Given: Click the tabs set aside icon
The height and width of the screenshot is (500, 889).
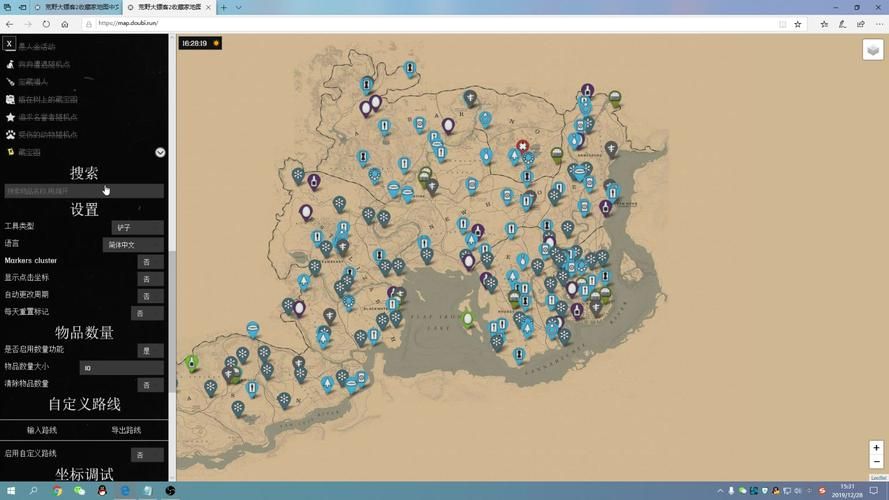Looking at the screenshot, I should click(x=7, y=7).
